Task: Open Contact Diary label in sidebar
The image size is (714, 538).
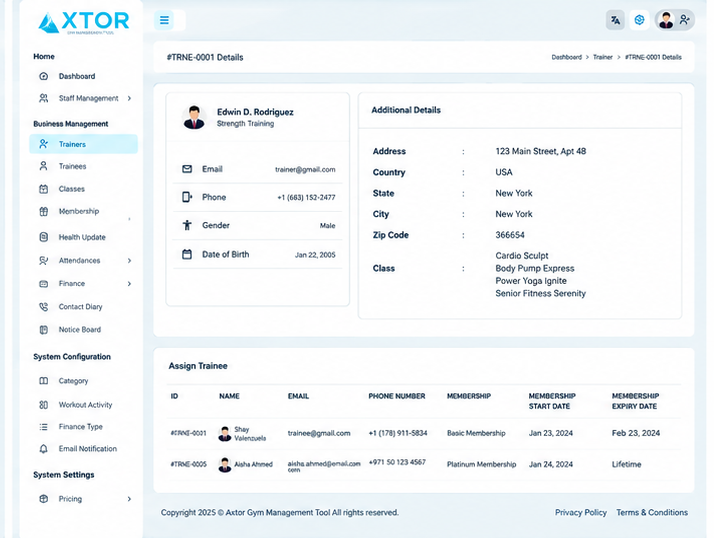Action: (x=81, y=307)
